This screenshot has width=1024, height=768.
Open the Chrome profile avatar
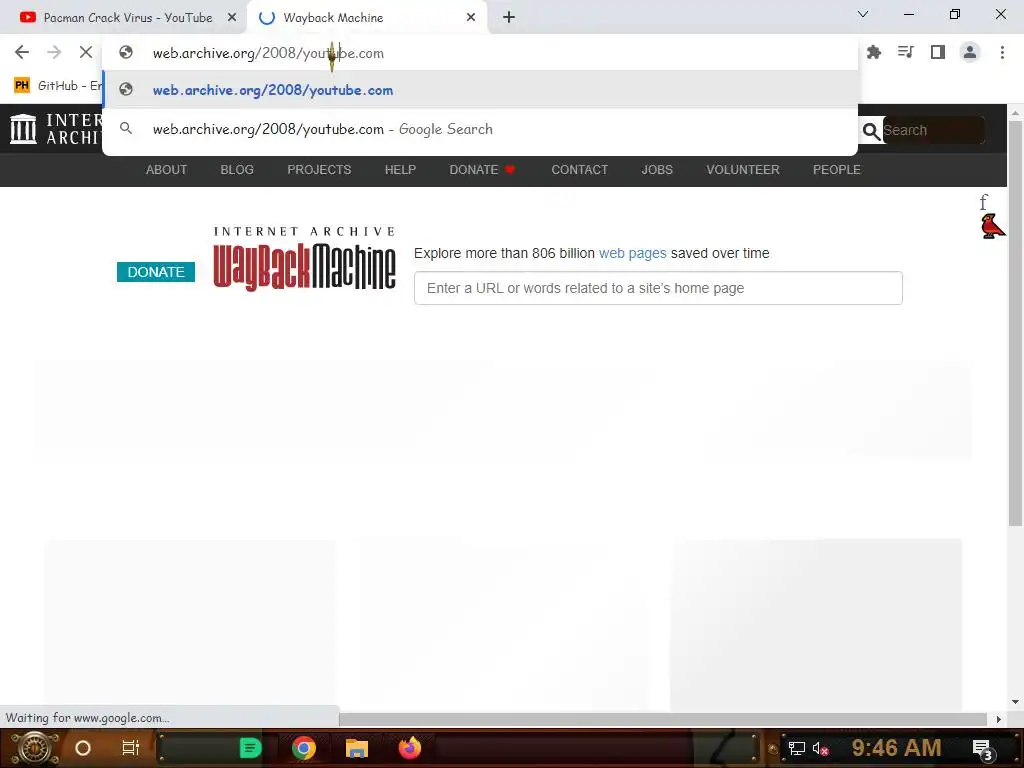(970, 52)
